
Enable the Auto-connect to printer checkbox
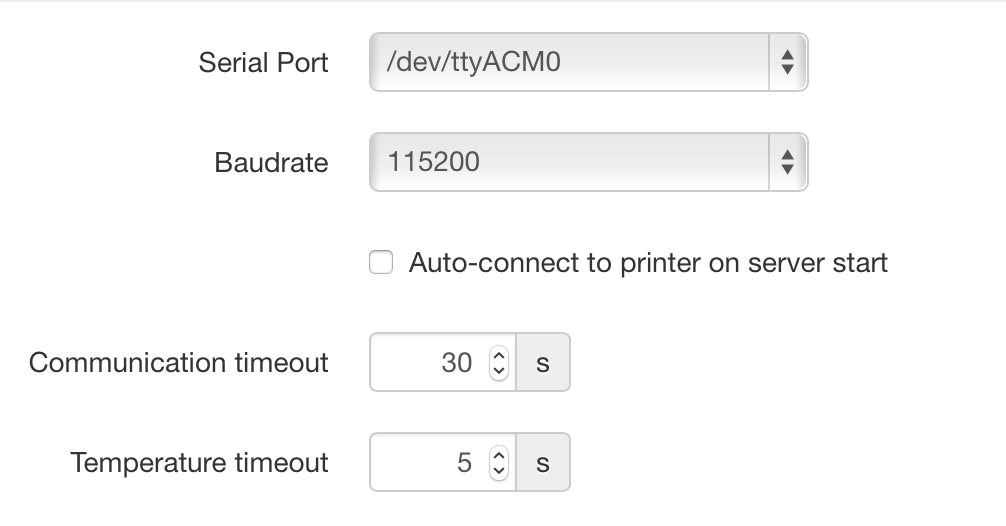click(x=381, y=263)
